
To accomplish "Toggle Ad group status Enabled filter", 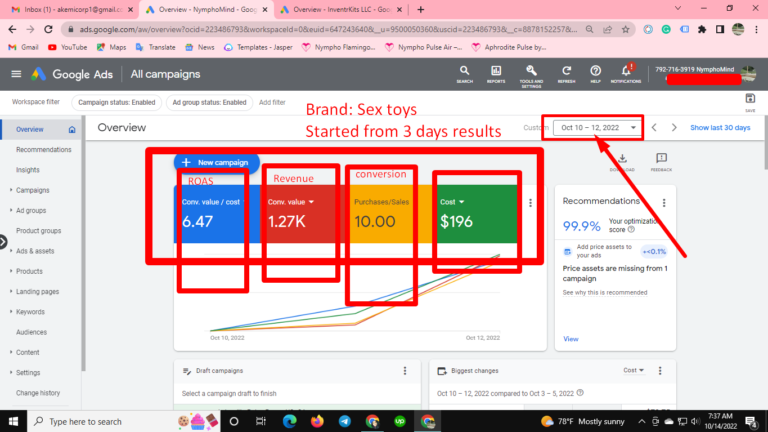I will pos(208,102).
